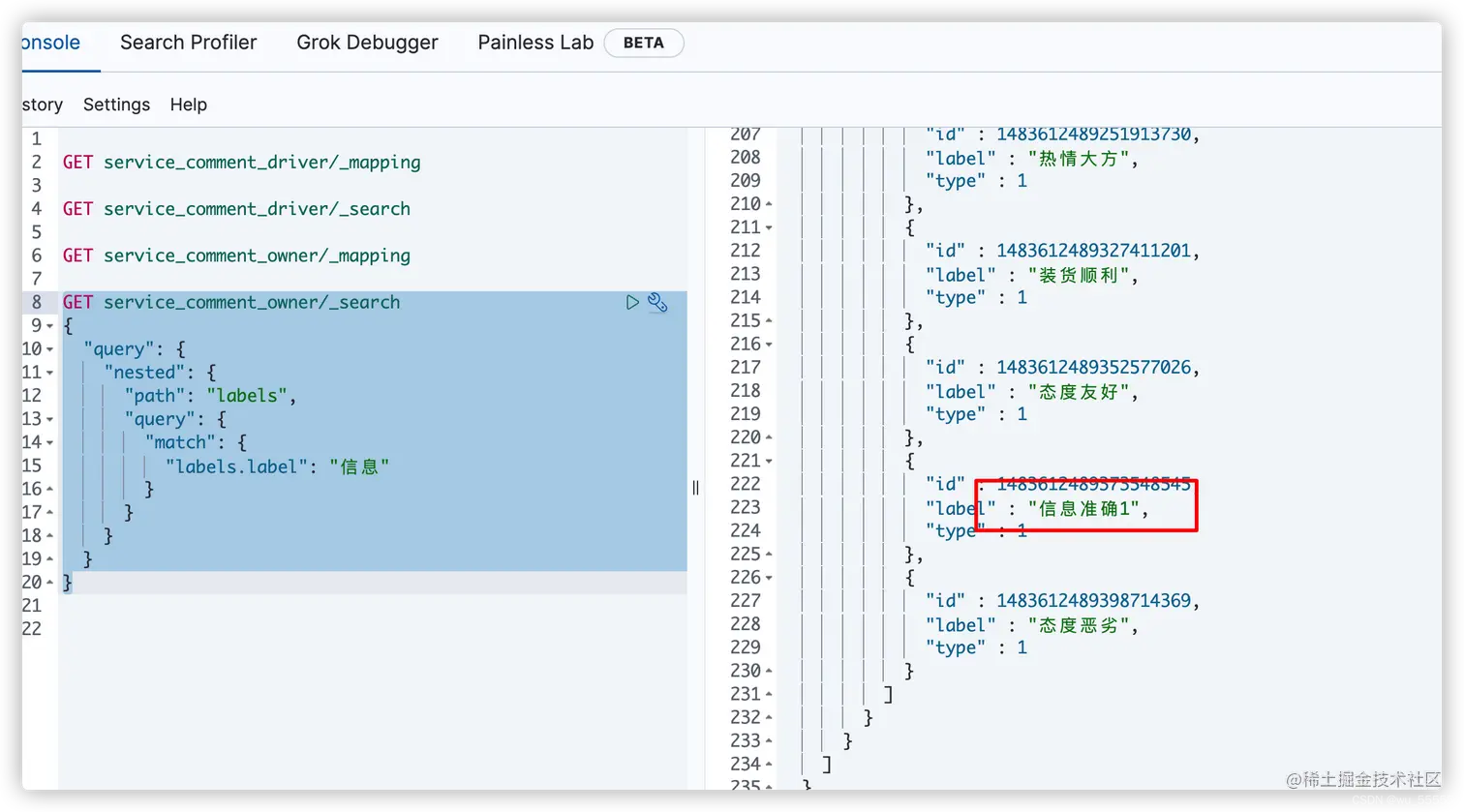The height and width of the screenshot is (812, 1464).
Task: Collapse the inner "query" block on line 13
Action: [x=50, y=419]
